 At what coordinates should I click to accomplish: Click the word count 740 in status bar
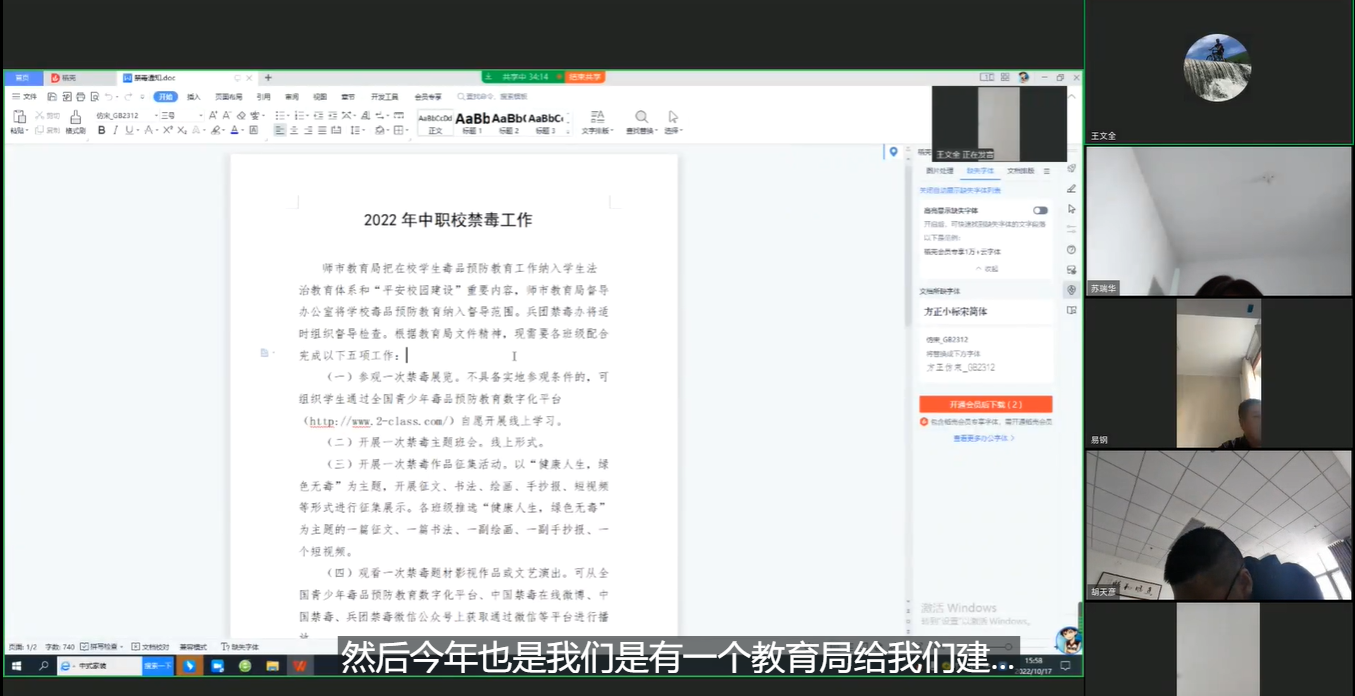(x=60, y=647)
